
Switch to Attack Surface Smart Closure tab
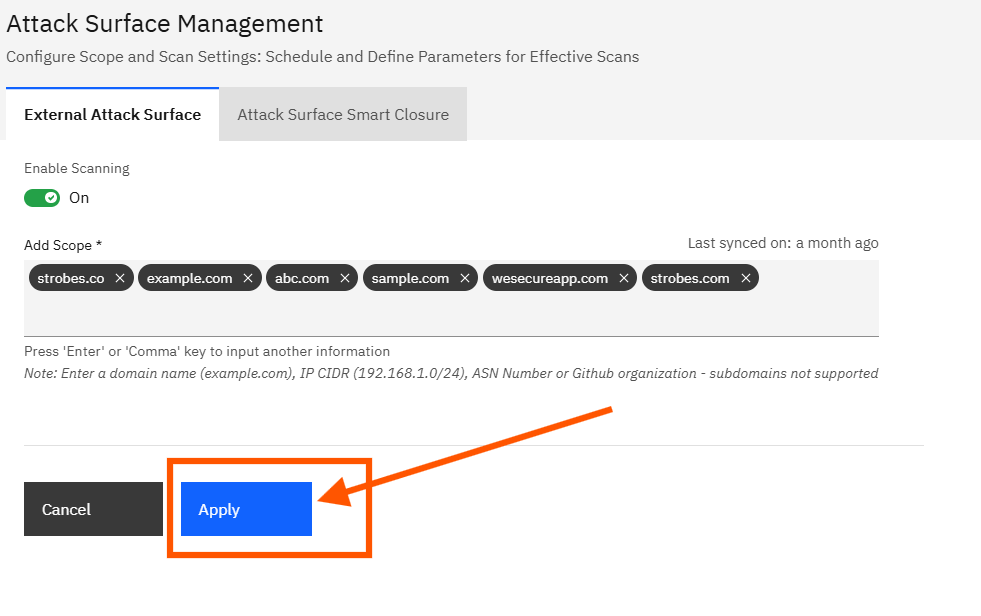coord(343,115)
